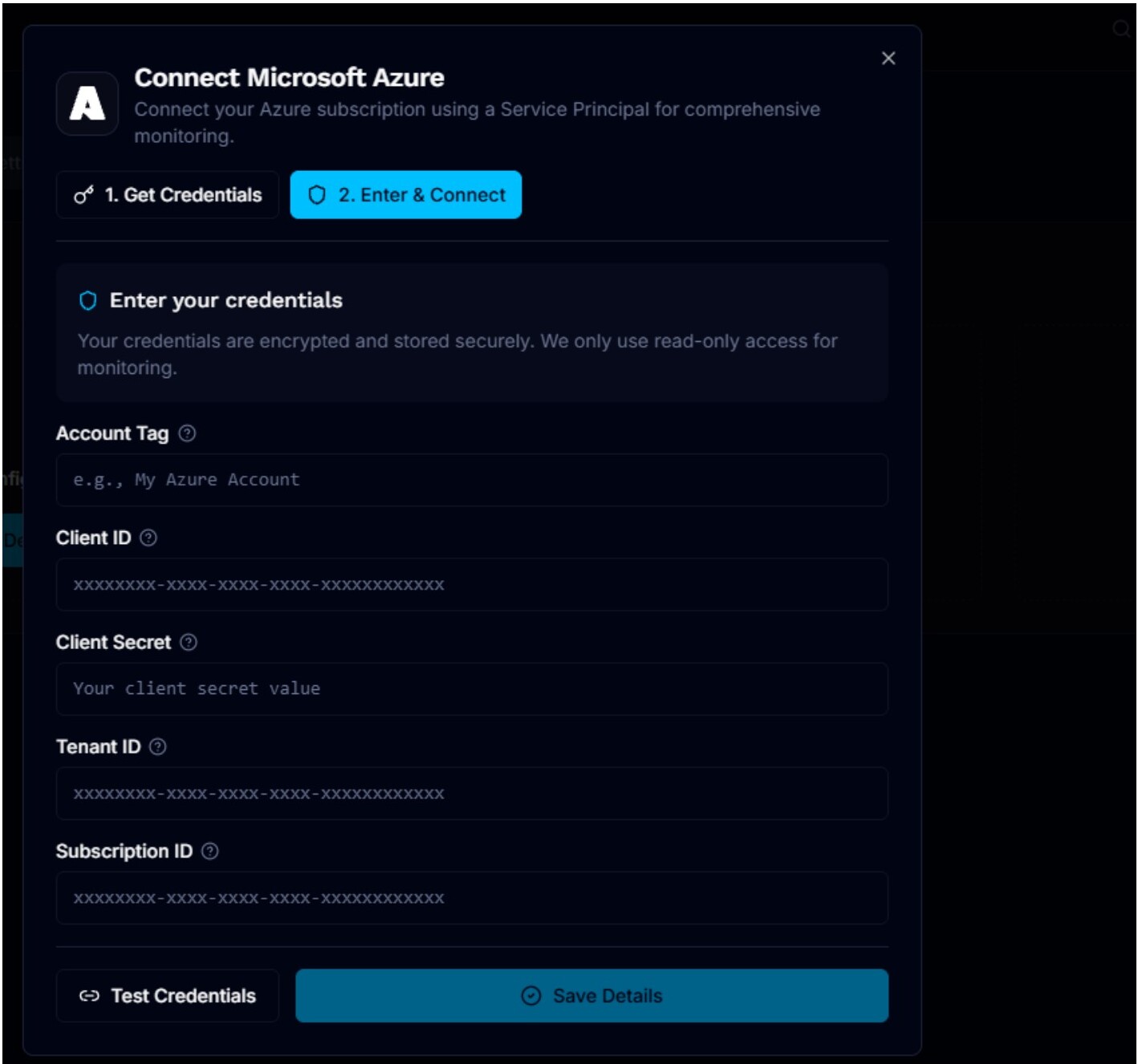Click the Enter your credentials heading text
This screenshot has width=1138, height=1064.
pyautogui.click(x=226, y=300)
